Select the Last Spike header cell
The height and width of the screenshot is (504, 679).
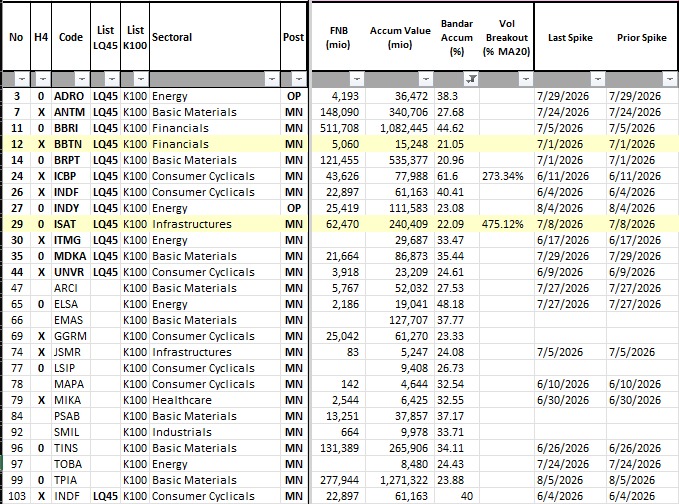click(570, 37)
